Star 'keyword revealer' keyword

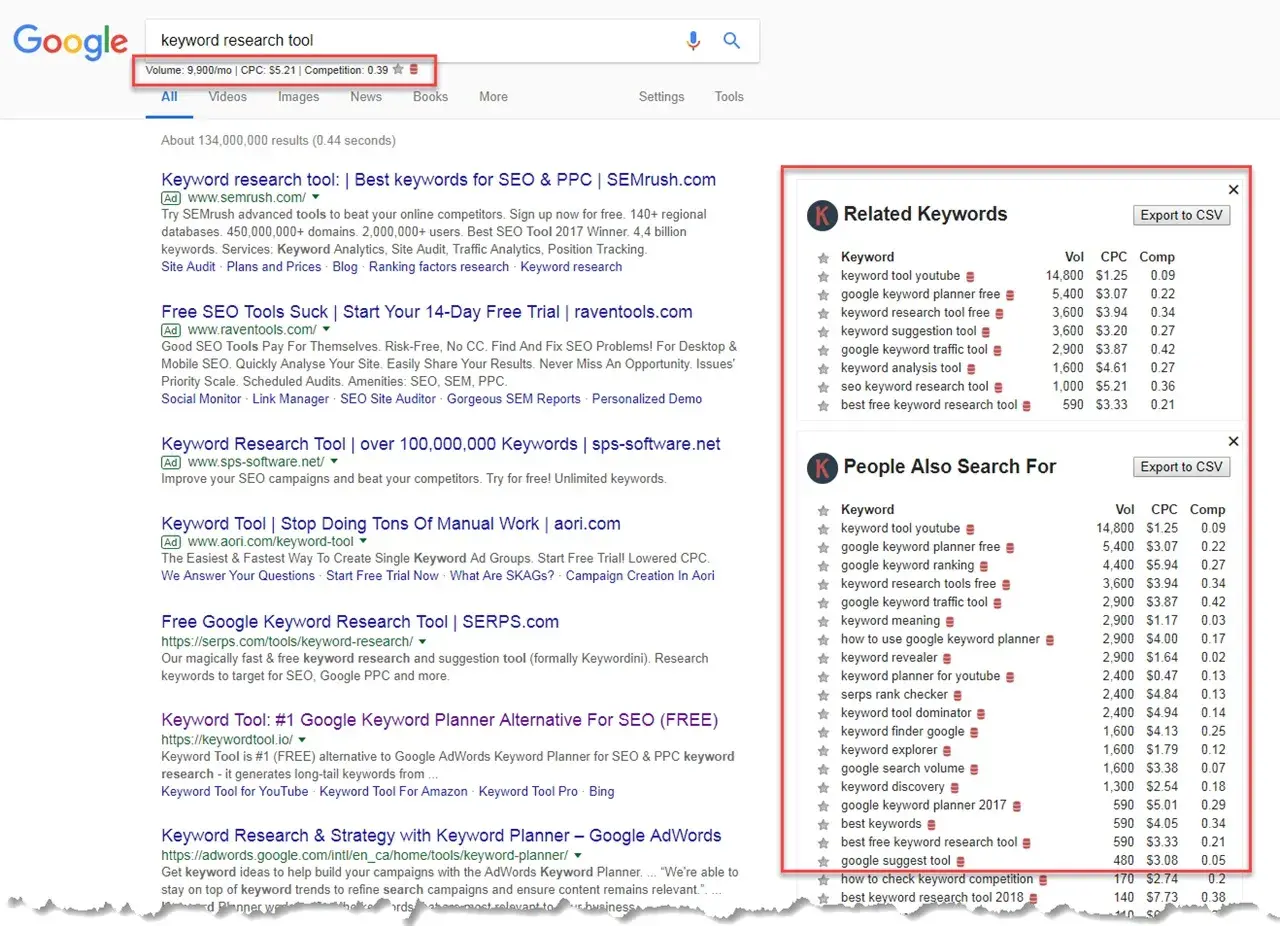(x=823, y=658)
